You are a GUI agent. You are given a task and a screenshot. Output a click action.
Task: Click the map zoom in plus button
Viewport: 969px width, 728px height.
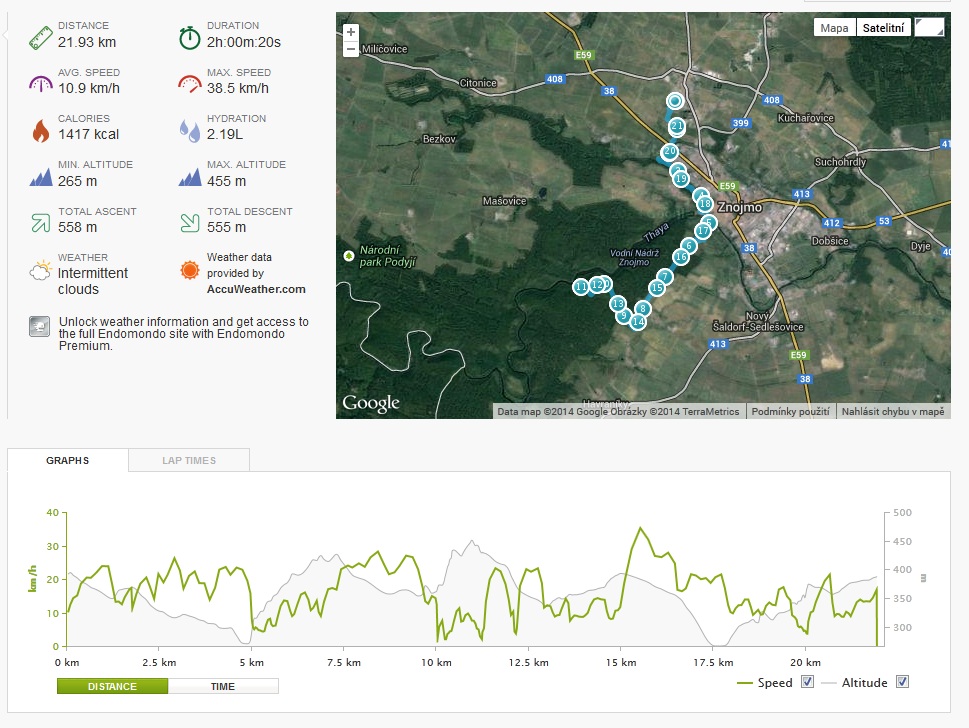[350, 32]
